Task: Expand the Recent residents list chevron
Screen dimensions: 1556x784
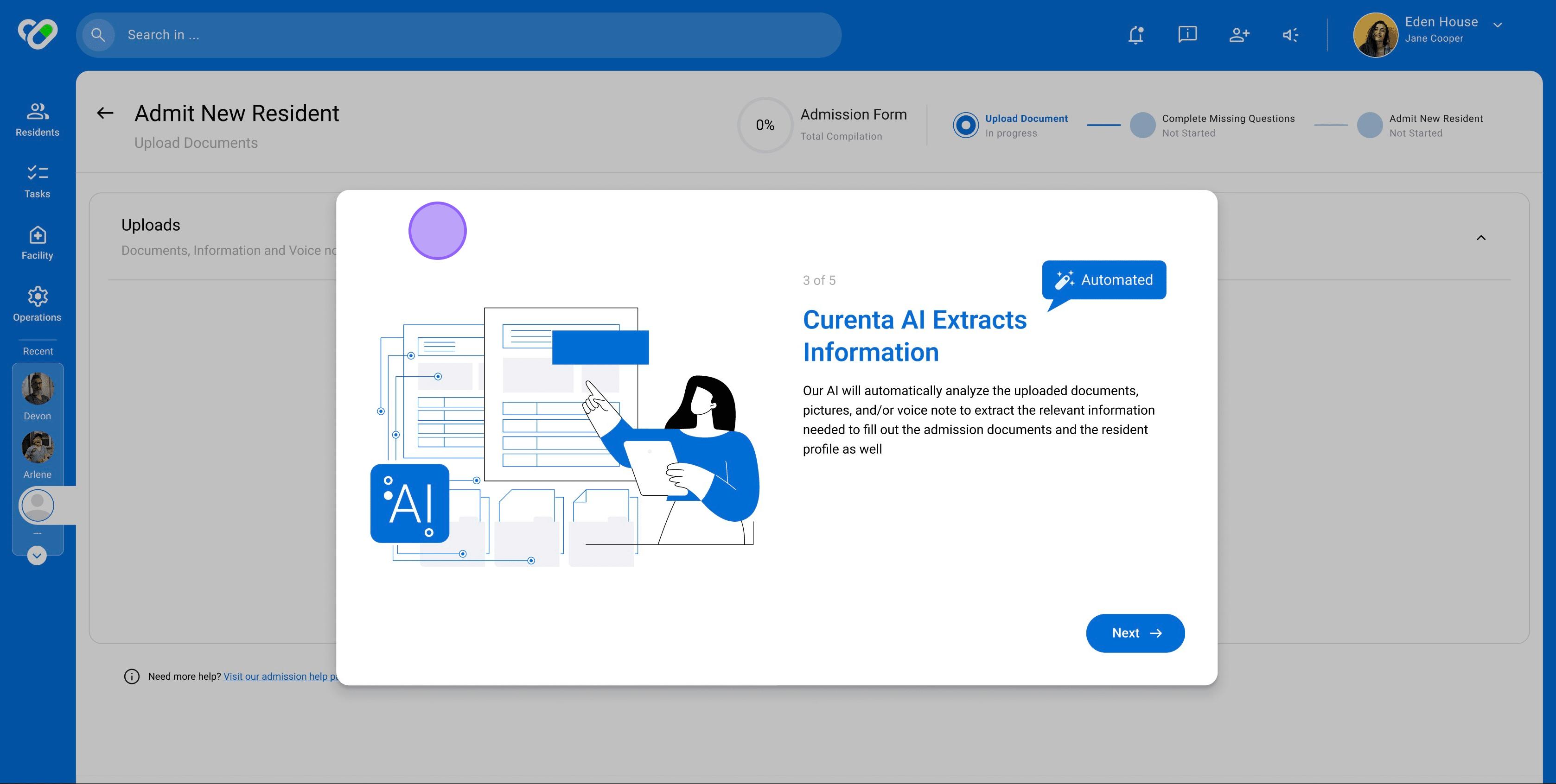Action: (x=37, y=555)
